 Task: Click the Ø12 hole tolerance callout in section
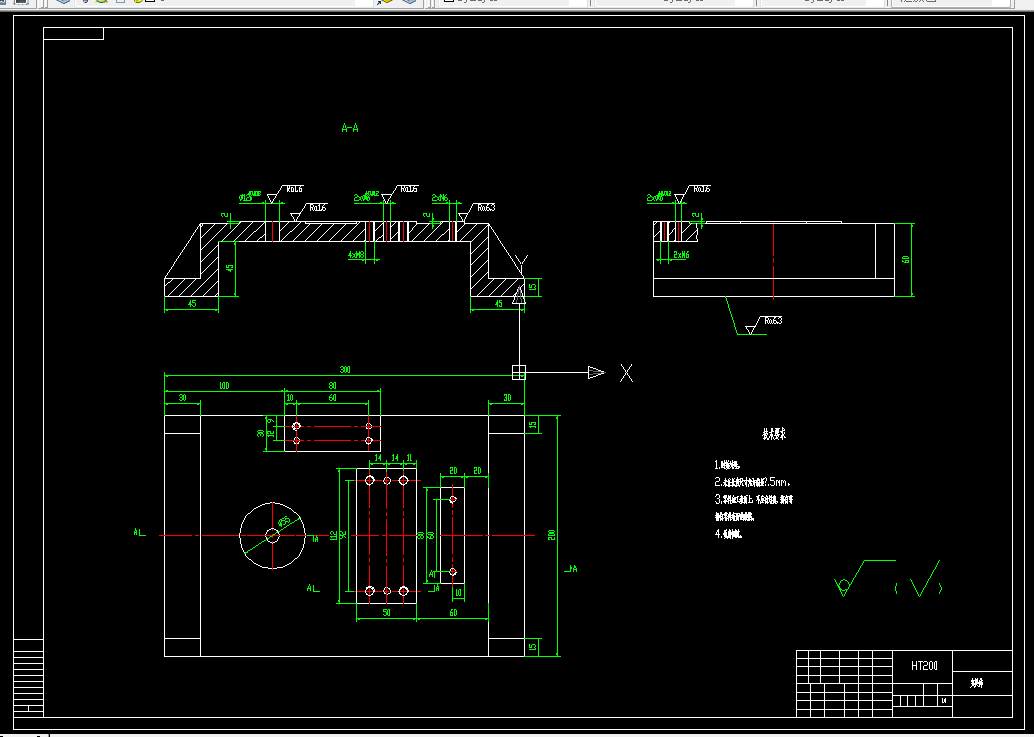click(x=250, y=196)
